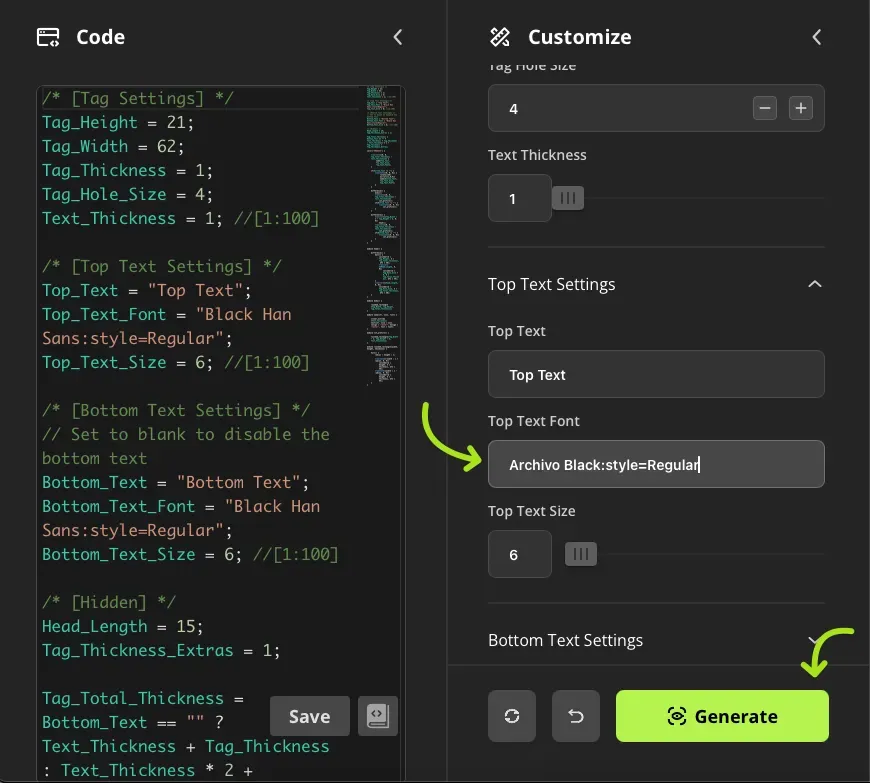
Task: Click the line 'Bottom_Text = "Bottom Text";'
Action: point(175,482)
